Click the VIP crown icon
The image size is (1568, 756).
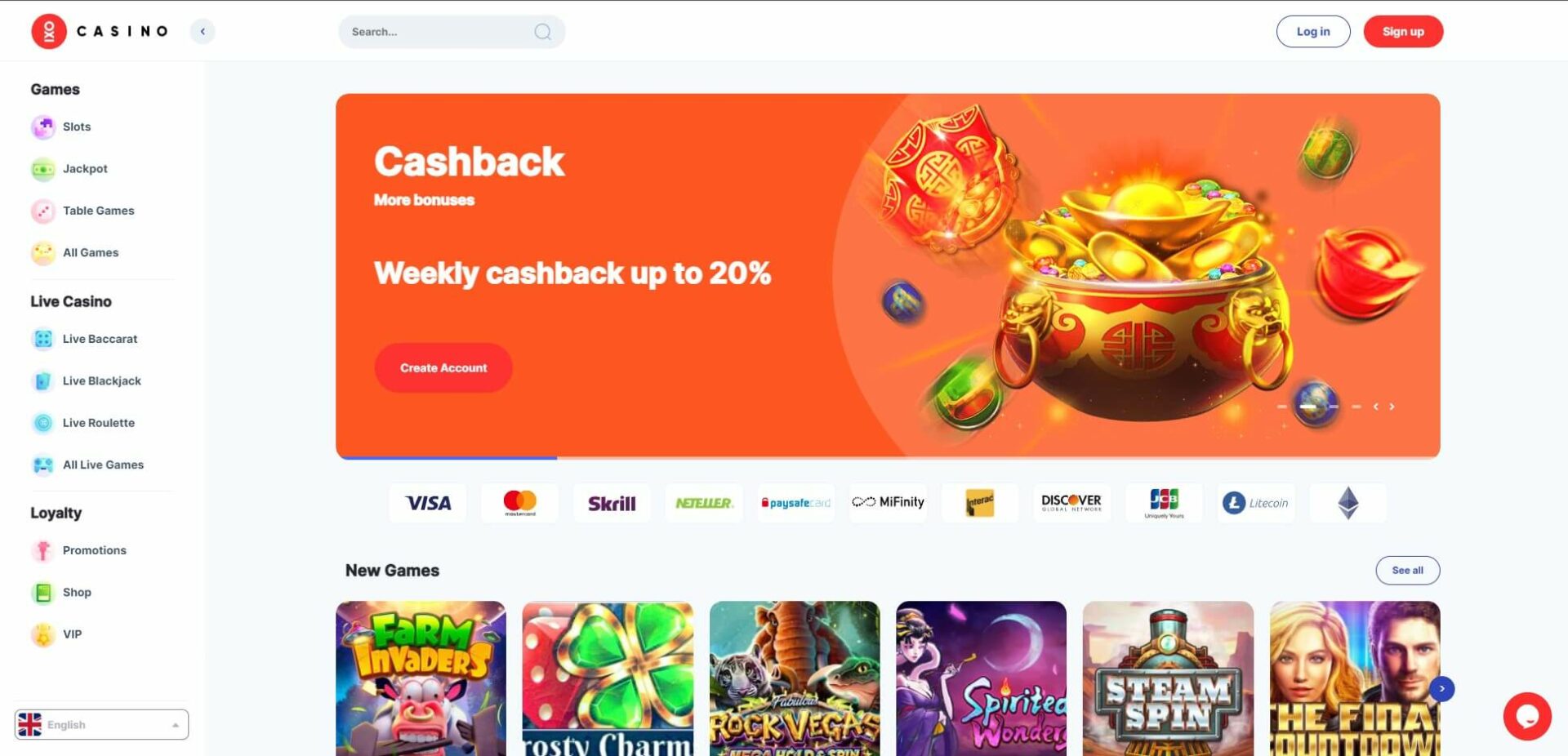pos(43,634)
